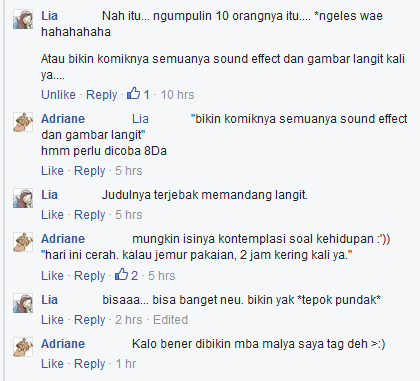Open Lia's avatar beside 'bisaaa' comment

pyautogui.click(x=23, y=303)
